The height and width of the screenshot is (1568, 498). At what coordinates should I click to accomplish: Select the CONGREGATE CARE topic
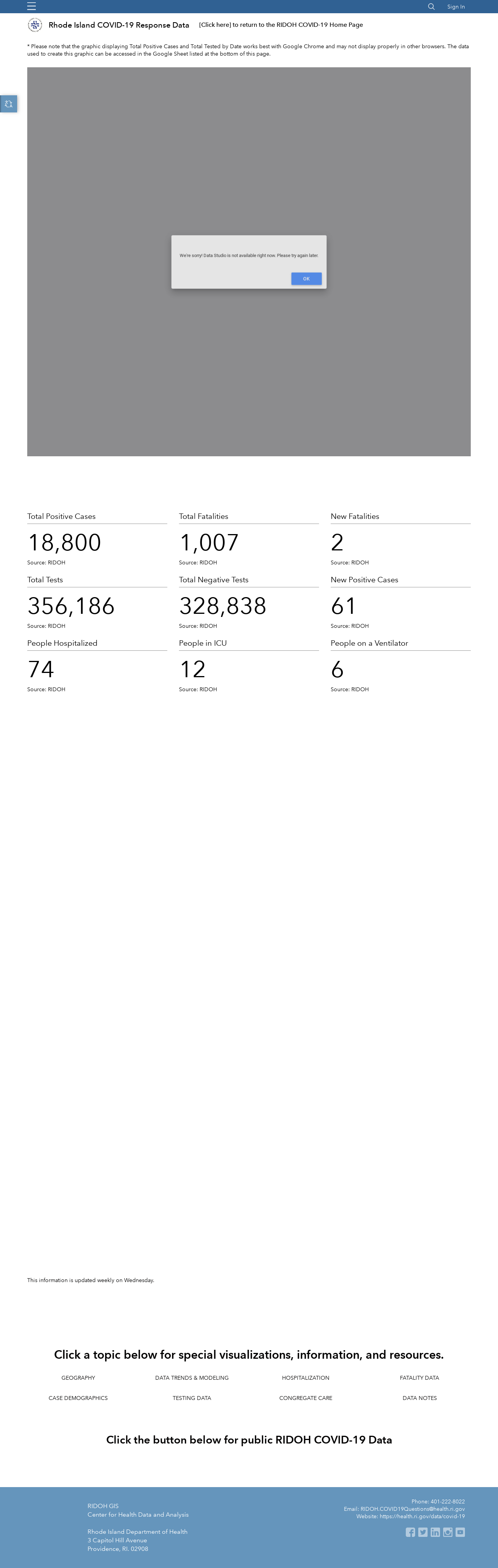pos(306,1398)
